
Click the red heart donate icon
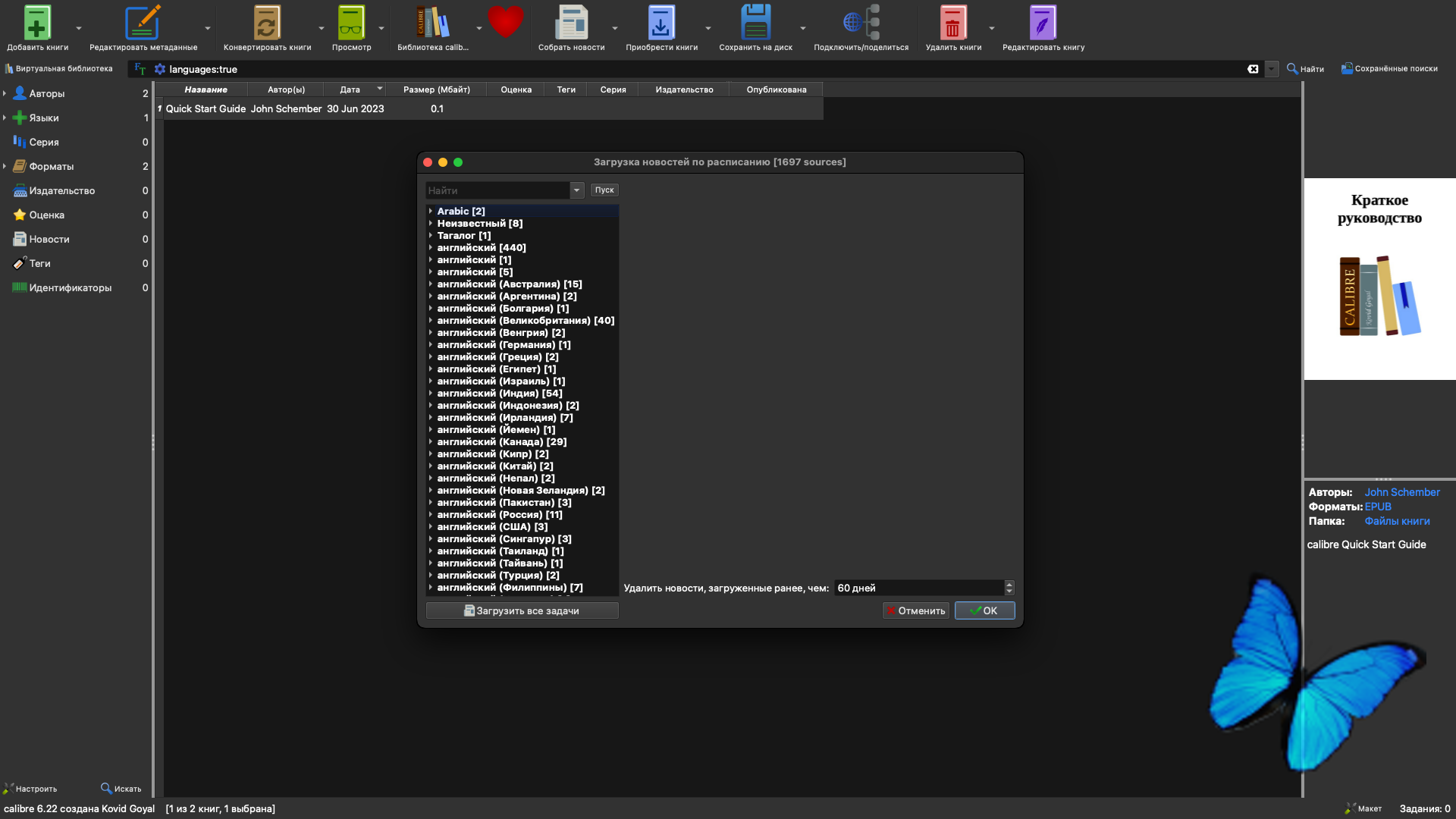pos(505,21)
